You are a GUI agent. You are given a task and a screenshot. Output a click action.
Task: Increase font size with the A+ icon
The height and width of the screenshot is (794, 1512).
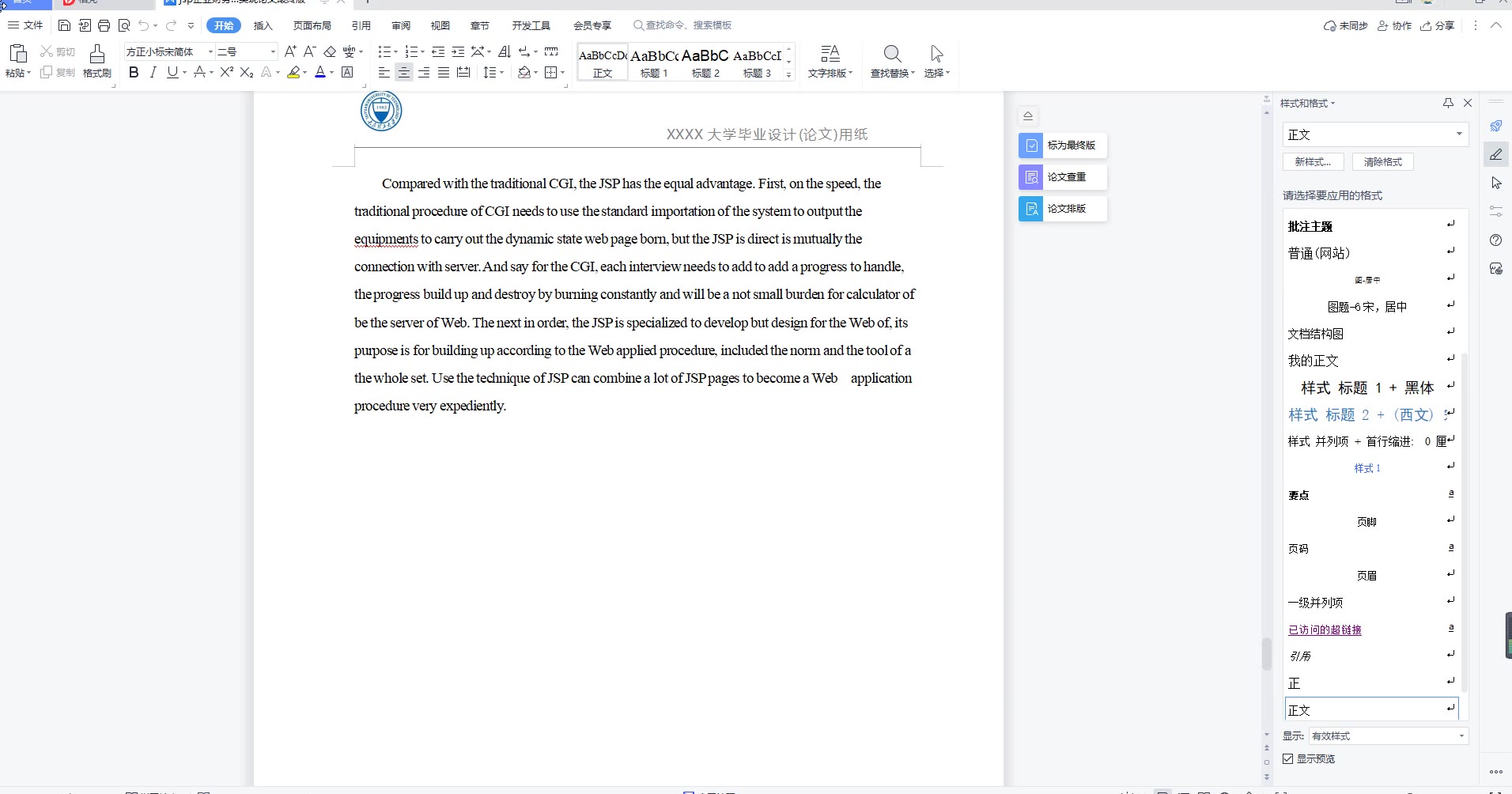[290, 51]
